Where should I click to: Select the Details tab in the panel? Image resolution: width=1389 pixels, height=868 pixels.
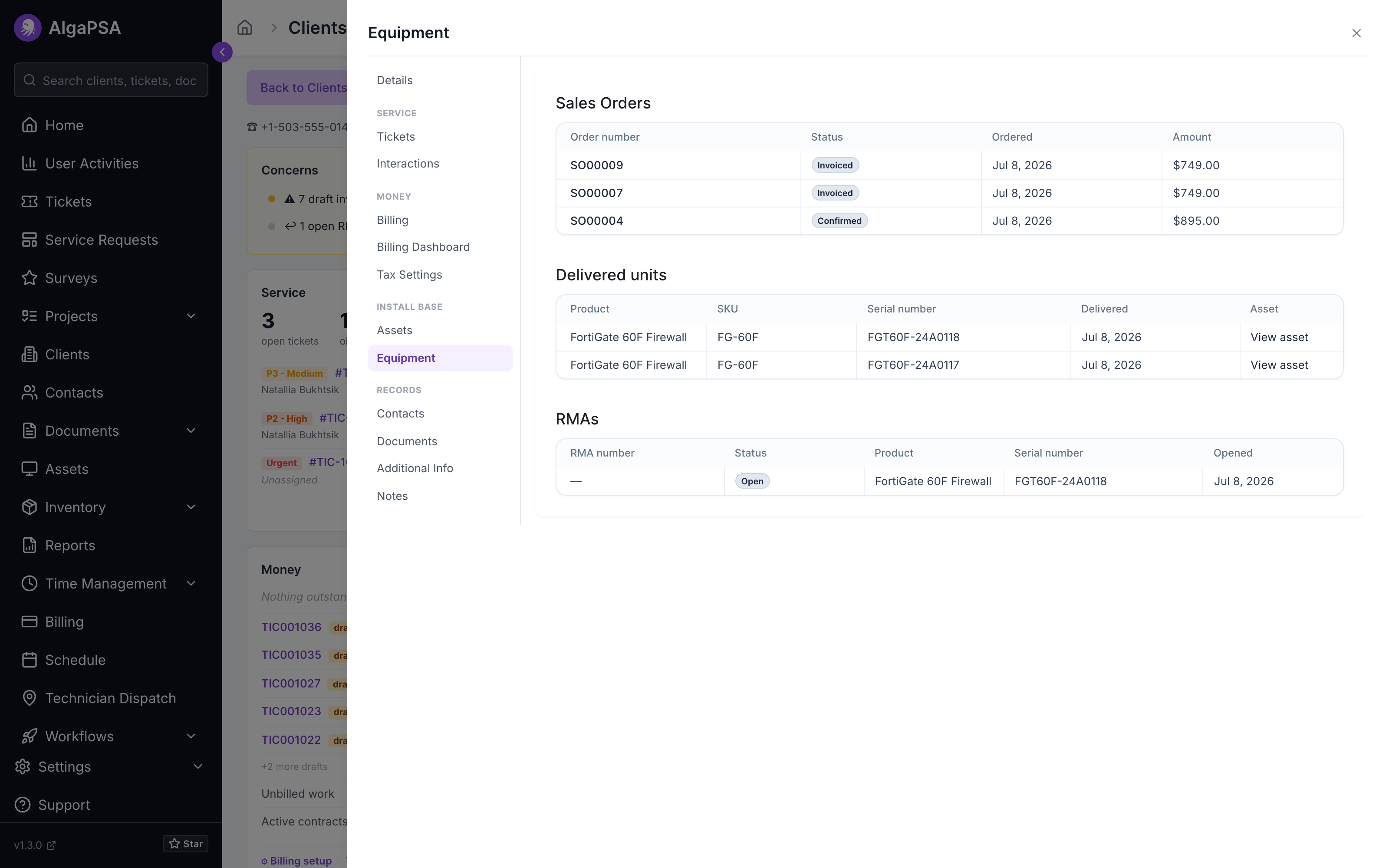440,80
